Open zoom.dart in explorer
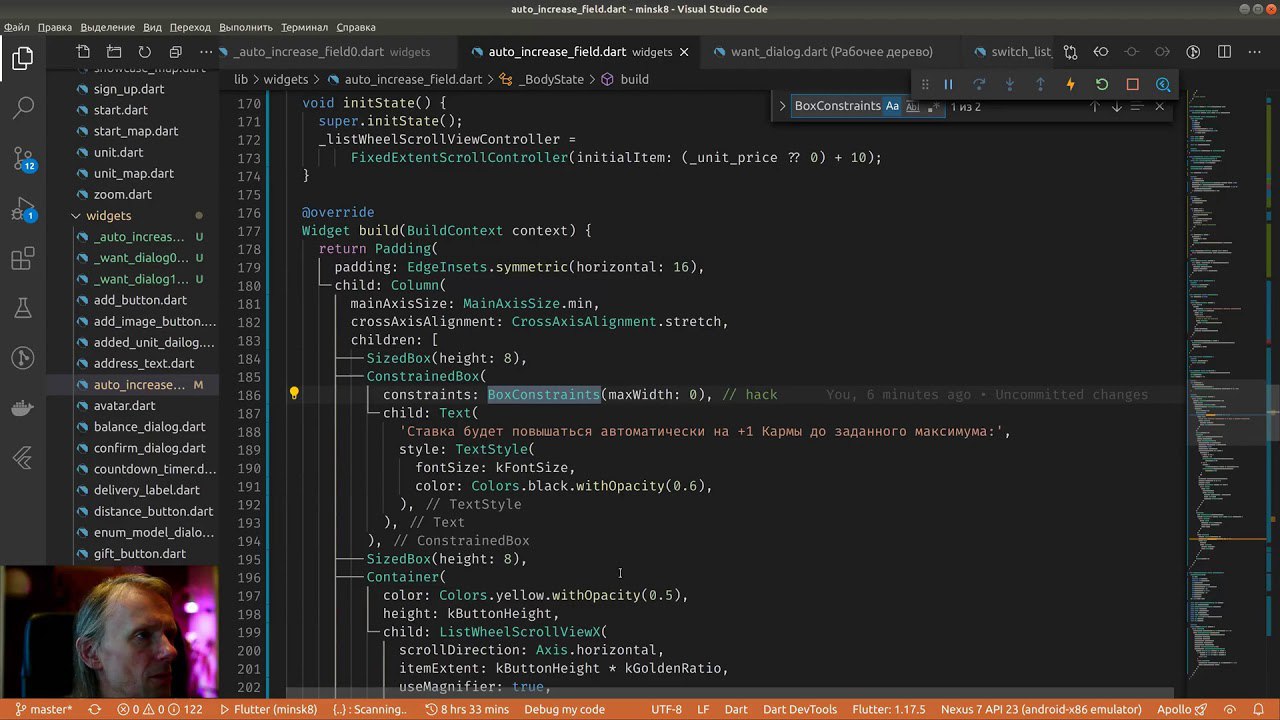The image size is (1280, 720). (x=122, y=195)
